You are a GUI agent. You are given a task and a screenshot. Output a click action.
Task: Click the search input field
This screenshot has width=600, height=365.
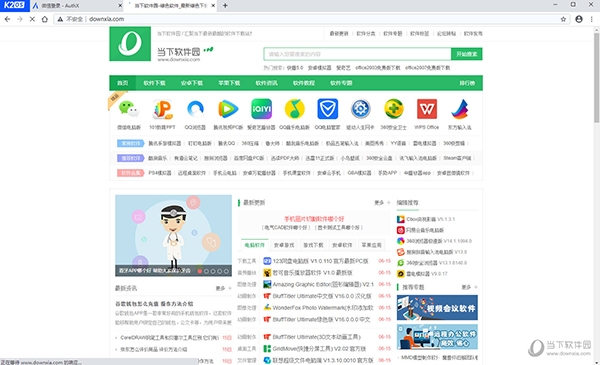coord(357,54)
